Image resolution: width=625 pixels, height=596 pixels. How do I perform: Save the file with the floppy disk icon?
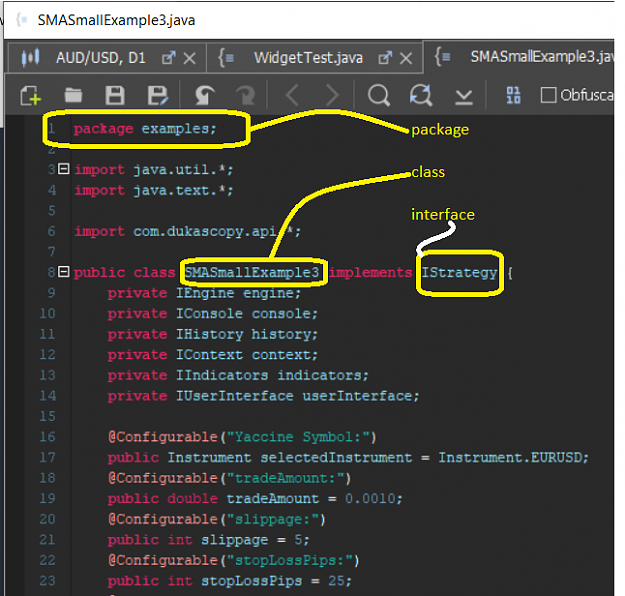115,96
